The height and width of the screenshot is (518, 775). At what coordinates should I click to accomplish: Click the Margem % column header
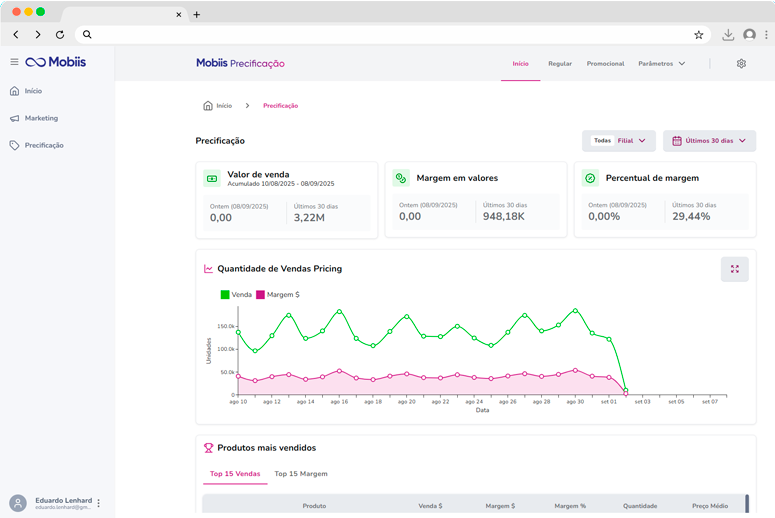pos(570,506)
